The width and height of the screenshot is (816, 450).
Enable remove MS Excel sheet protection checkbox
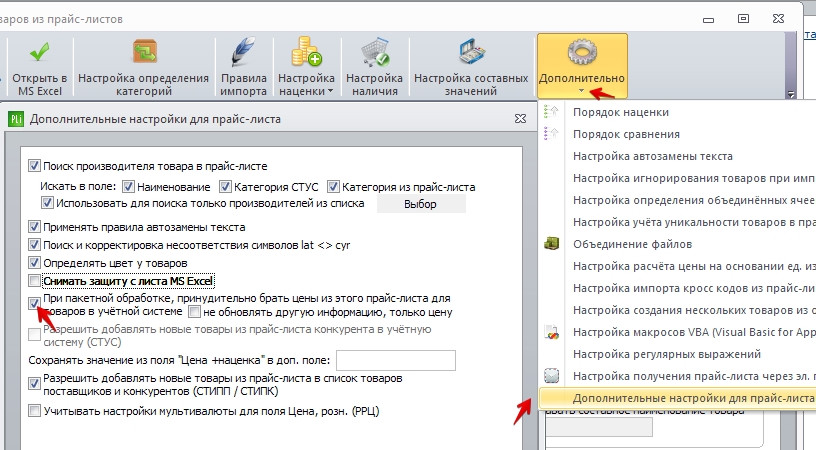click(x=34, y=281)
